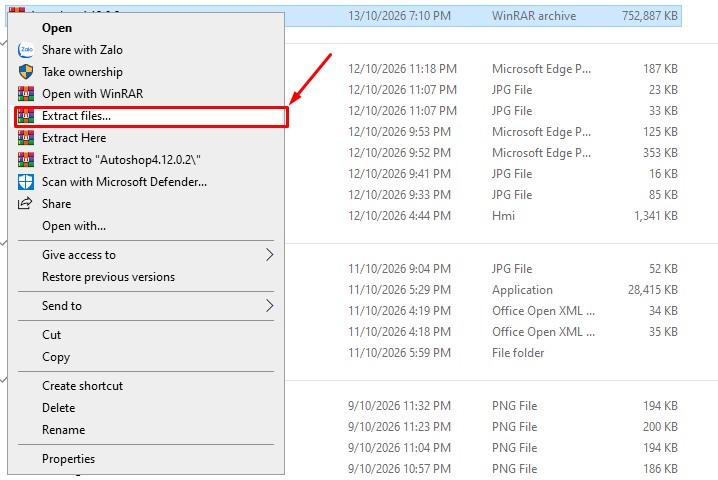The width and height of the screenshot is (718, 480).
Task: Click date 13/10/2026 7:10 PM
Action: (x=399, y=16)
